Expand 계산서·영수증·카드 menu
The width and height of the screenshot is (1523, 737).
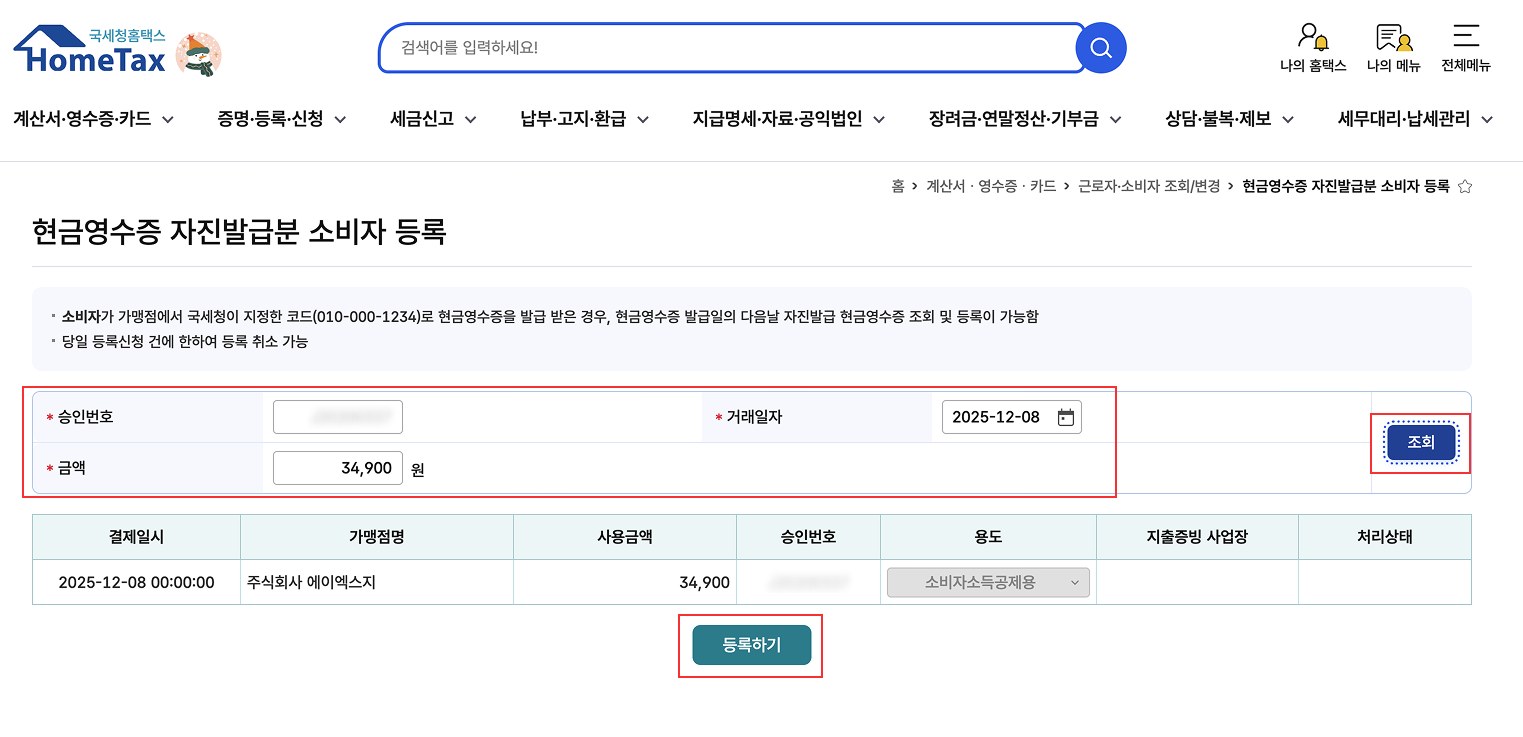pos(93,119)
